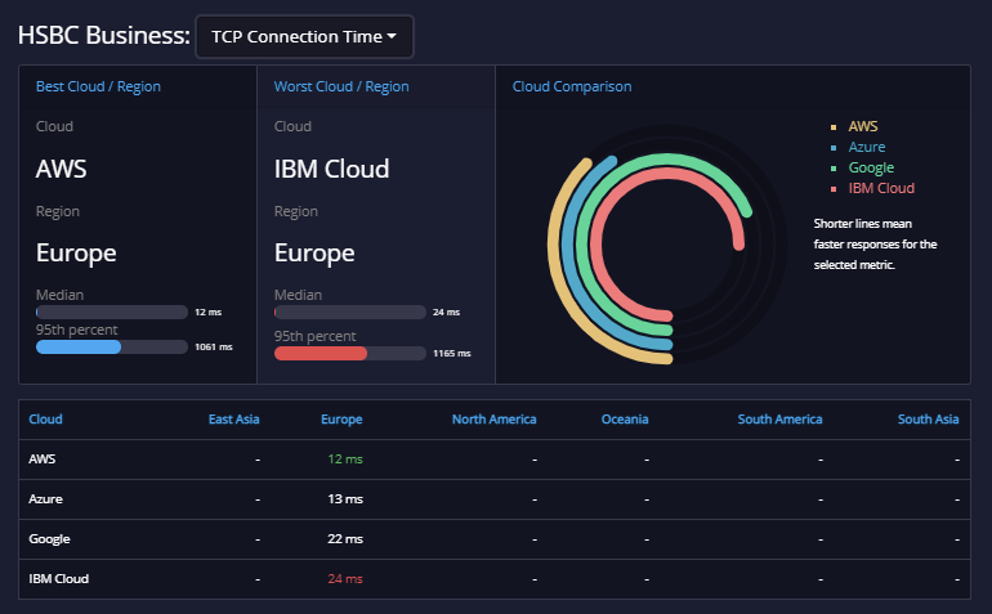The width and height of the screenshot is (992, 614).
Task: Click the Best Cloud / Region header
Action: (98, 87)
